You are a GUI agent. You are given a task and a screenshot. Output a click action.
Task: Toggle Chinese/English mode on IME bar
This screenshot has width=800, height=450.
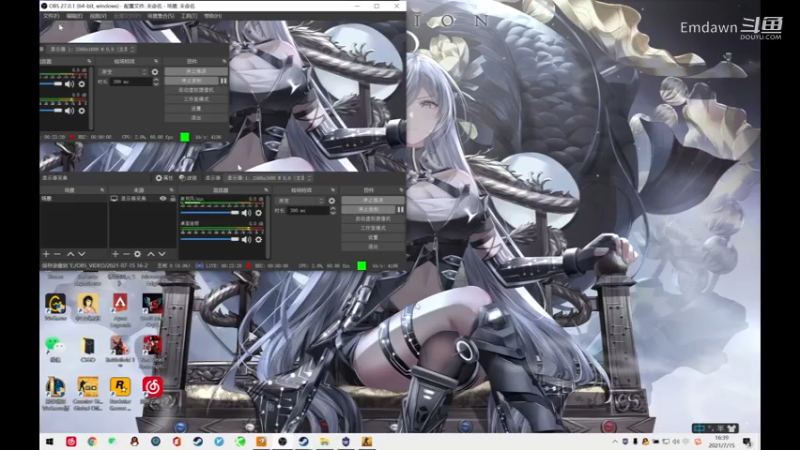(699, 428)
